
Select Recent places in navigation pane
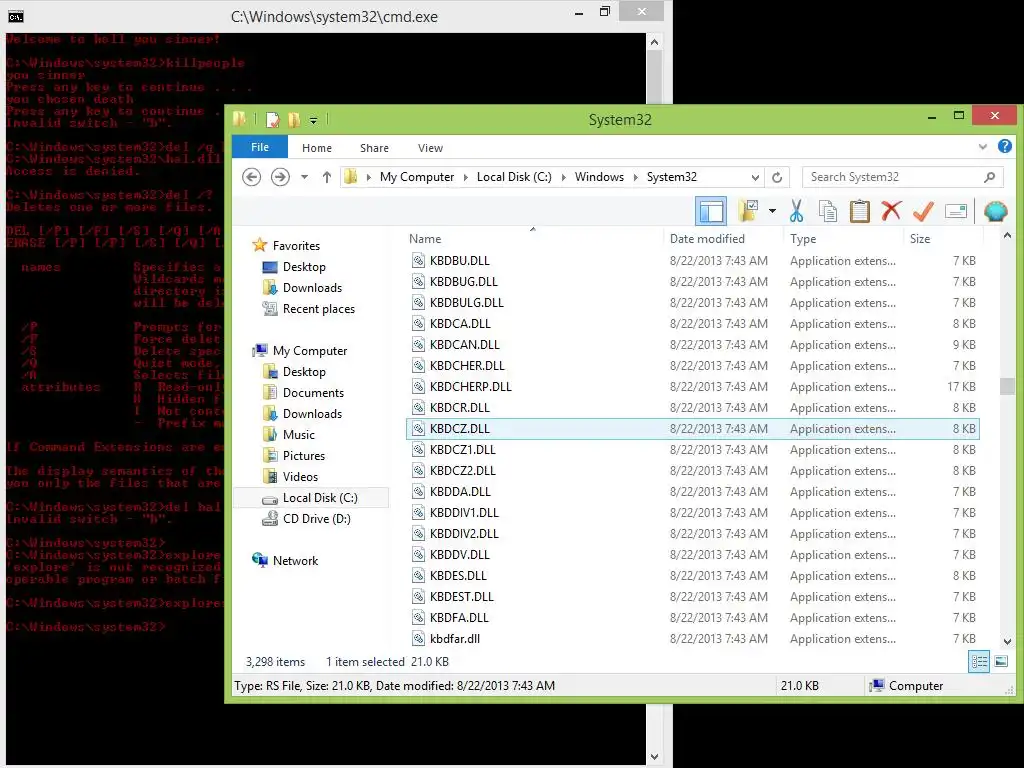click(319, 308)
